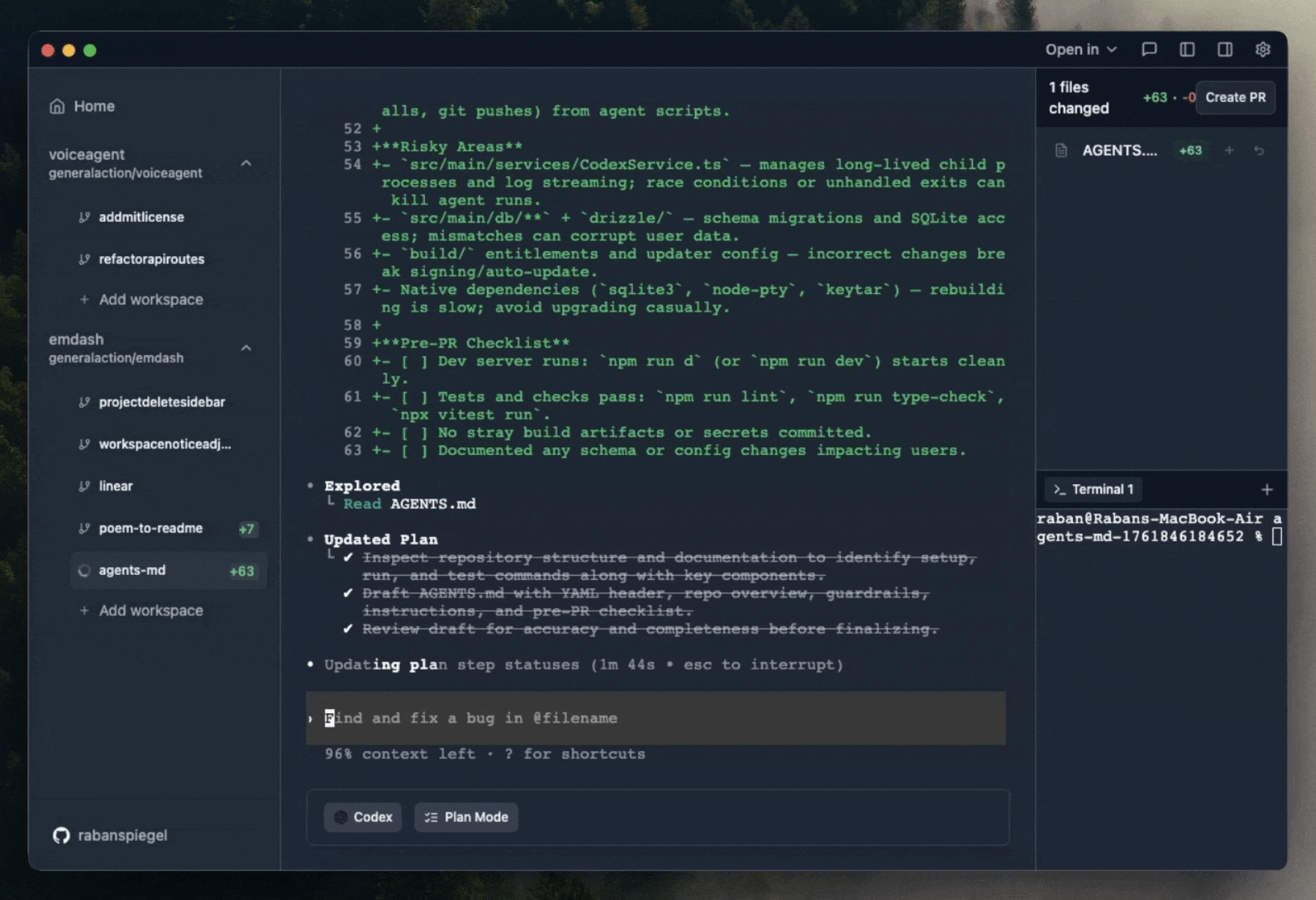Click 'Read AGENTS.md' in Explored section
The width and height of the screenshot is (1316, 900).
point(409,504)
